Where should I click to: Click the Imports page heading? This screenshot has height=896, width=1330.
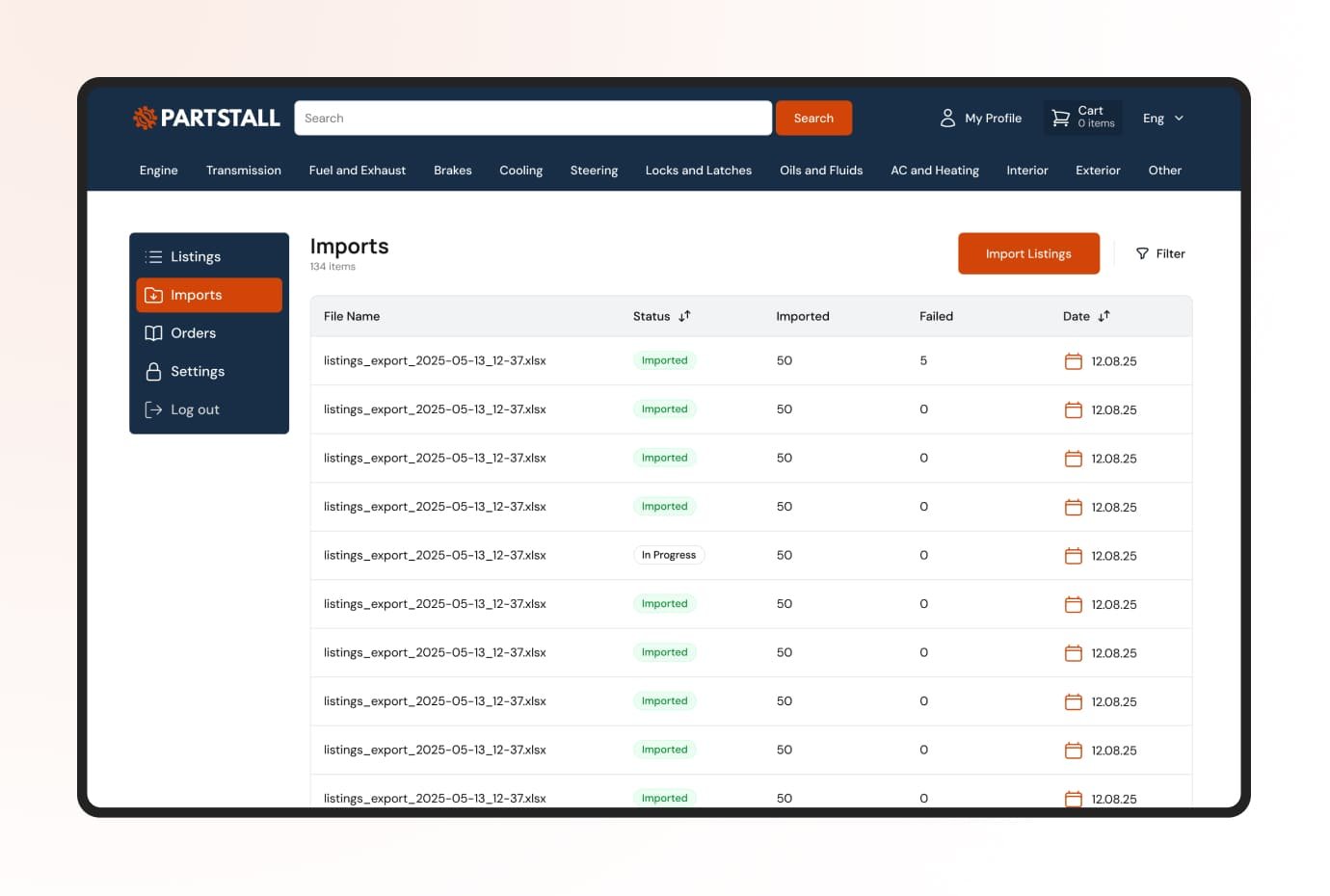(x=349, y=247)
